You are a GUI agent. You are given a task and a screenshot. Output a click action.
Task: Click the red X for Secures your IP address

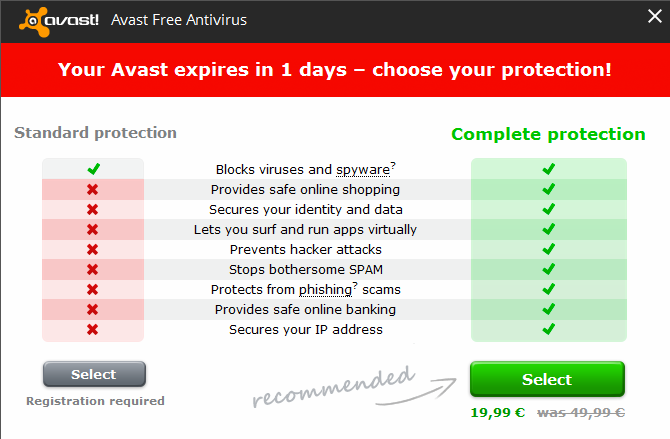[x=92, y=330]
